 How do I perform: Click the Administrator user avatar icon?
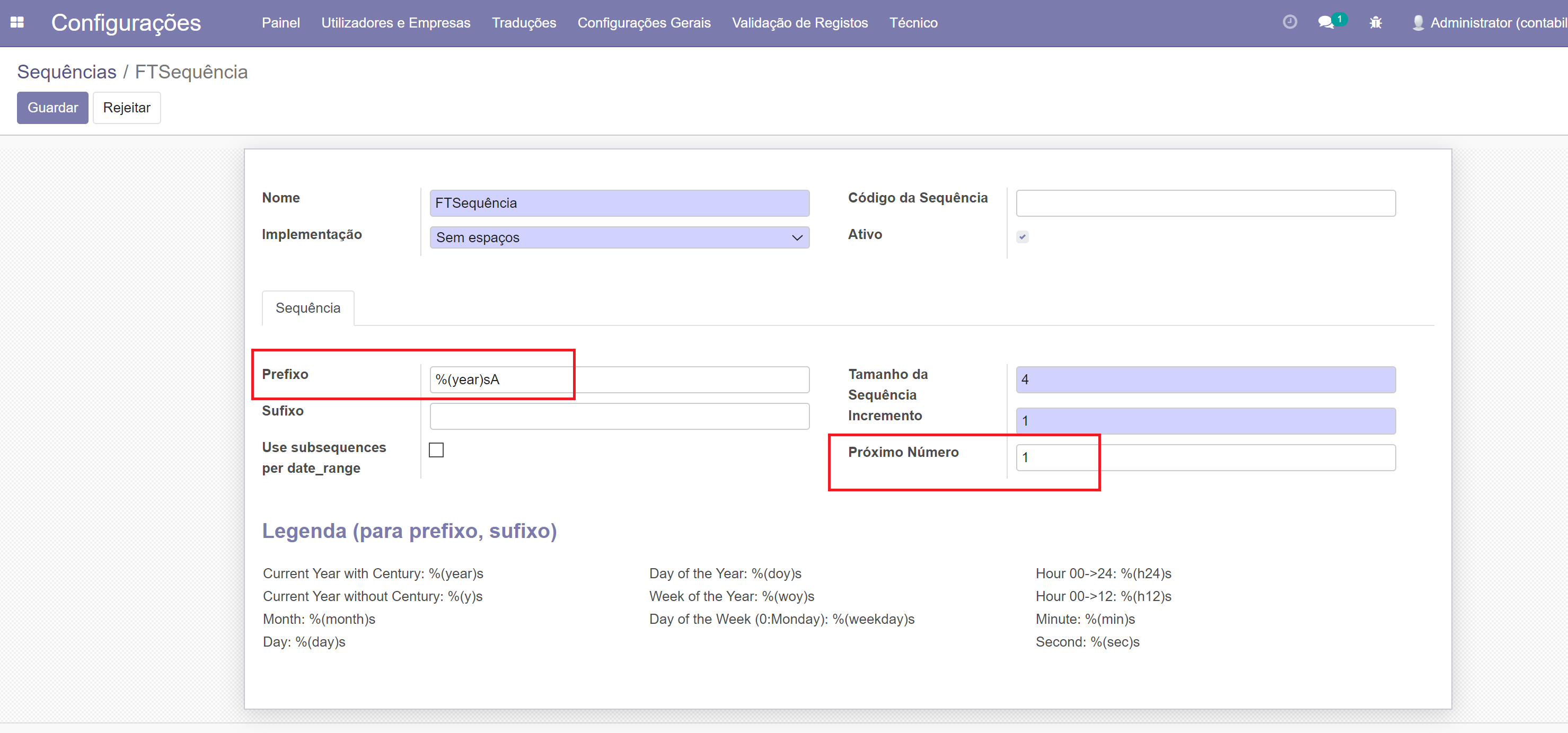[1417, 23]
